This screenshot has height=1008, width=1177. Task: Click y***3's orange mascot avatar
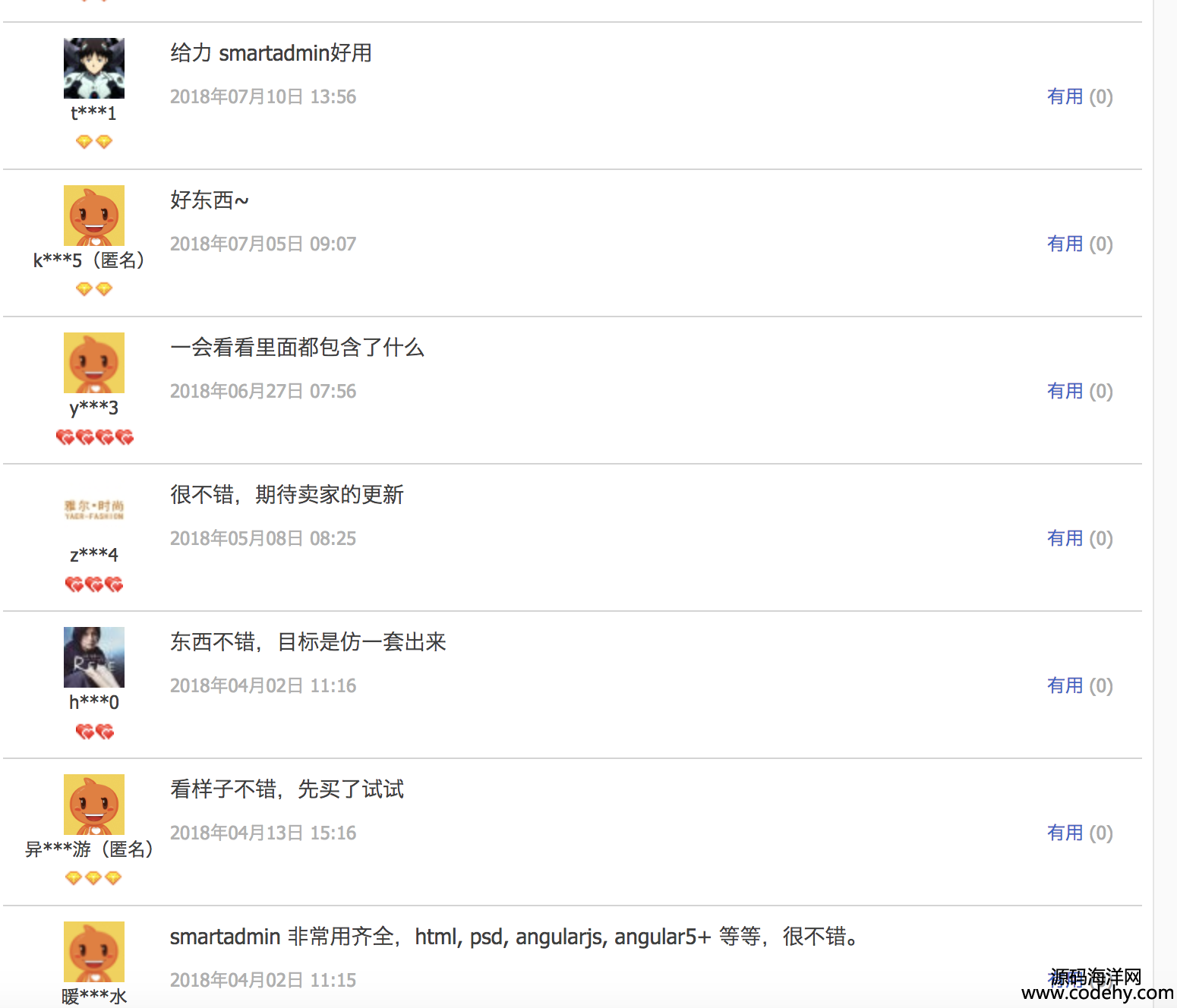pyautogui.click(x=94, y=363)
